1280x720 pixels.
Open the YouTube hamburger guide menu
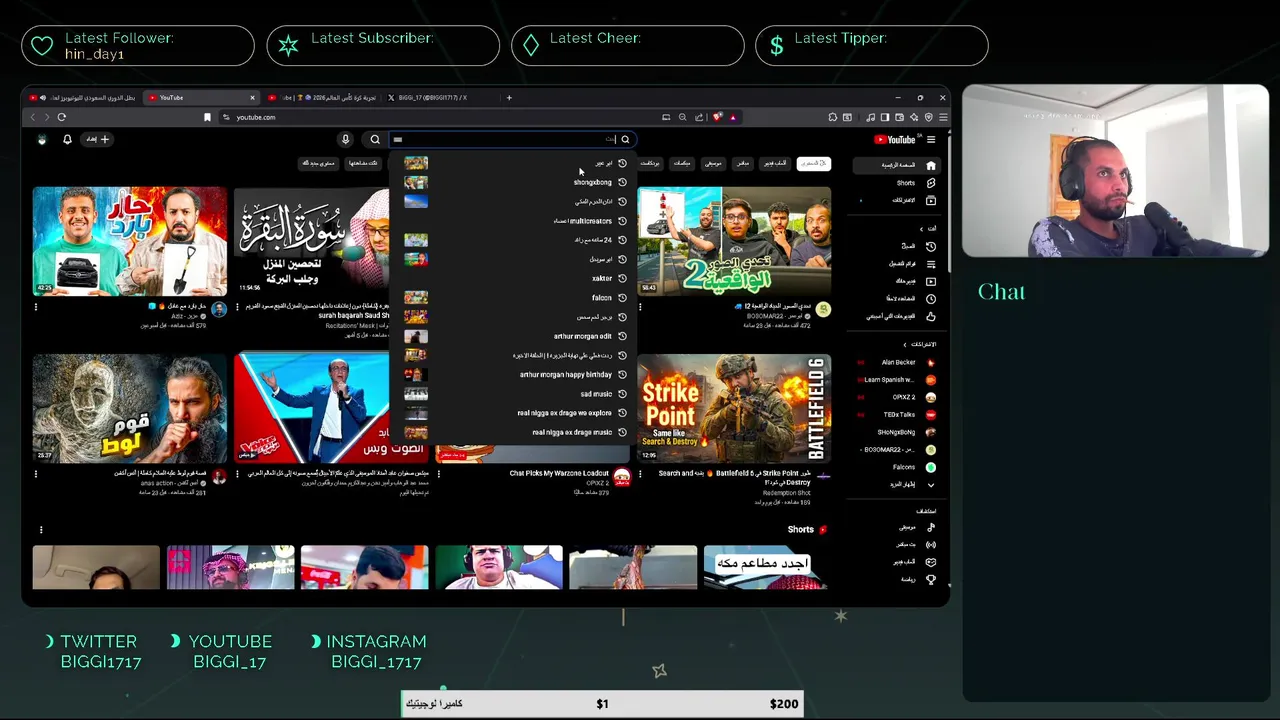(931, 140)
